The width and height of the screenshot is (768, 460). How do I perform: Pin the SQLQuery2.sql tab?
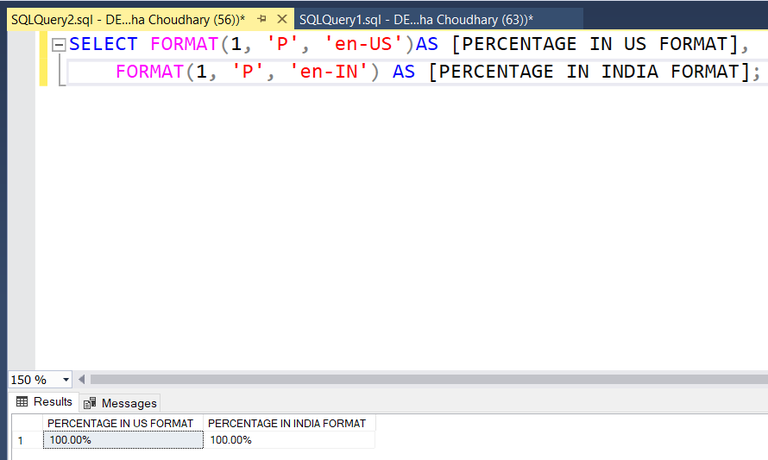[262, 19]
